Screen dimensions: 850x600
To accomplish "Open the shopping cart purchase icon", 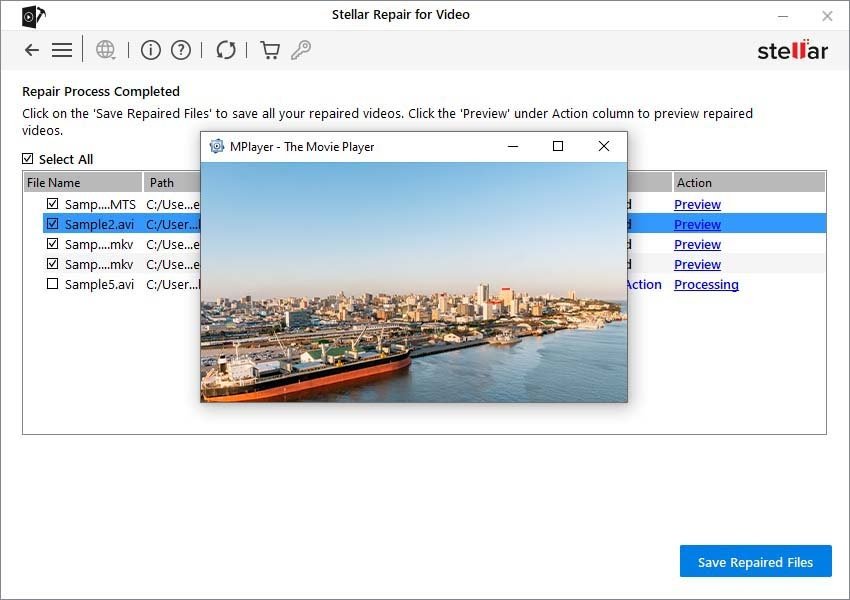I will pos(269,48).
